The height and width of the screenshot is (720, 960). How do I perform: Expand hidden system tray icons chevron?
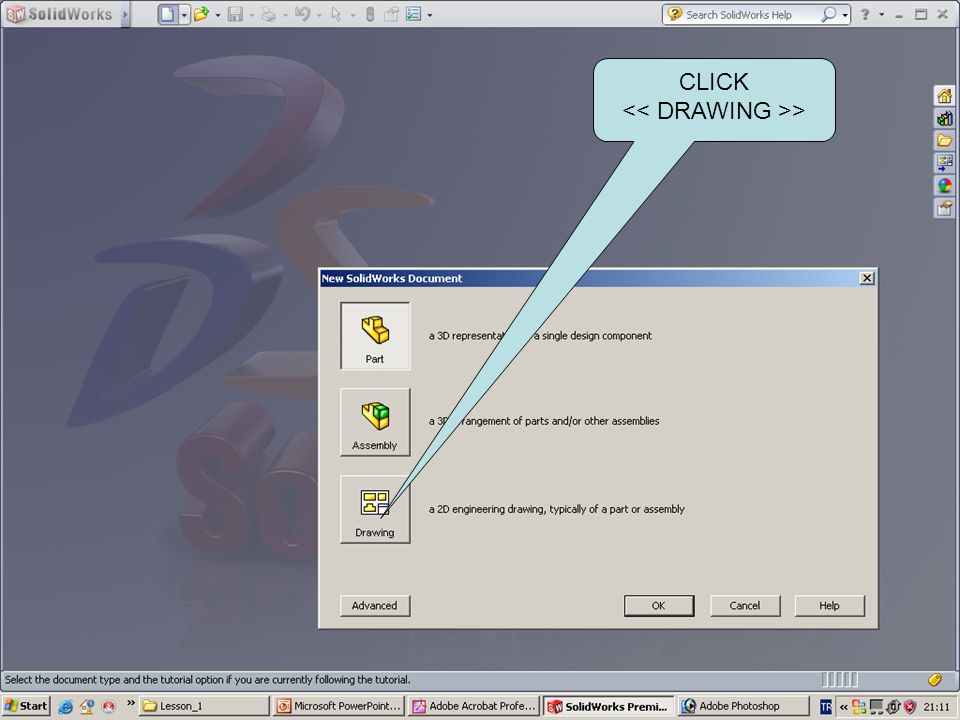pyautogui.click(x=844, y=707)
